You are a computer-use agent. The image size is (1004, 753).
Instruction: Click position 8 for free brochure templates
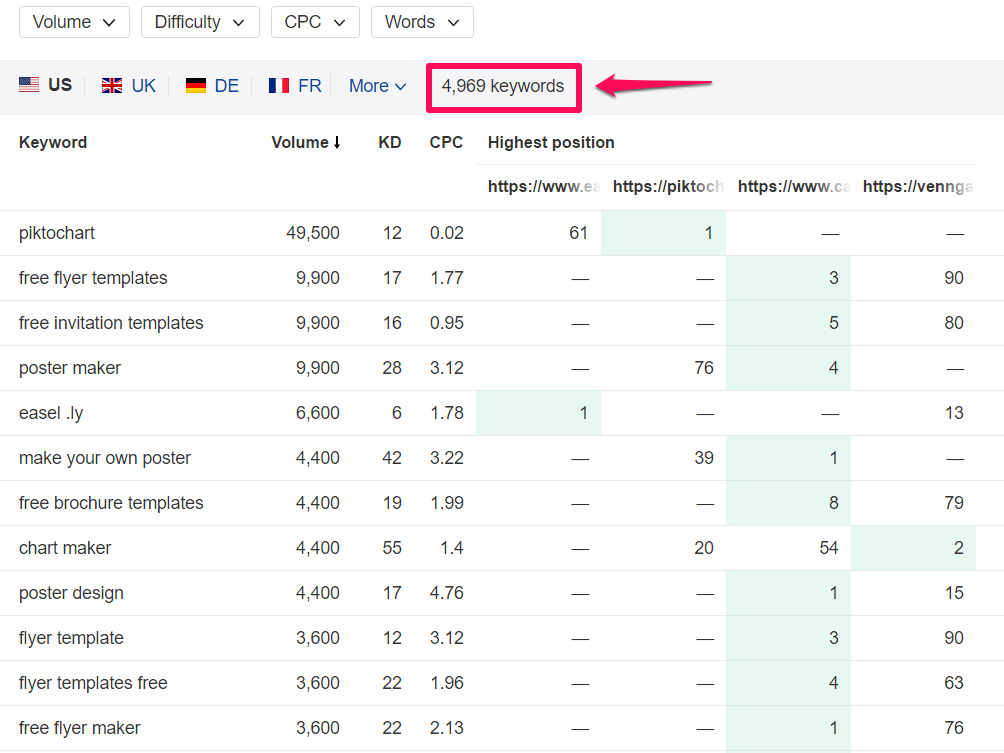834,503
